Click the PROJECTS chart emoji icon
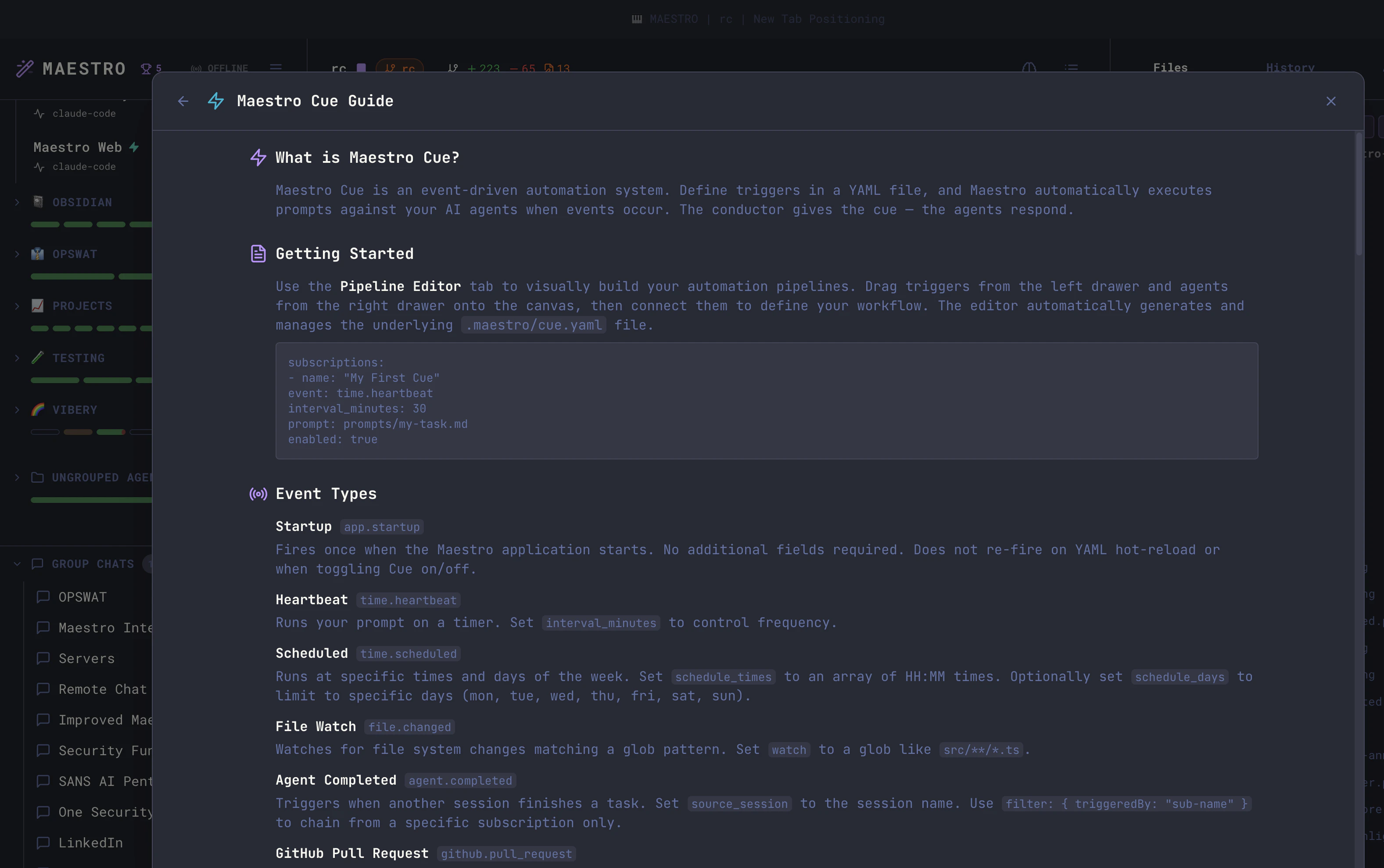This screenshot has width=1384, height=868. pyautogui.click(x=38, y=305)
